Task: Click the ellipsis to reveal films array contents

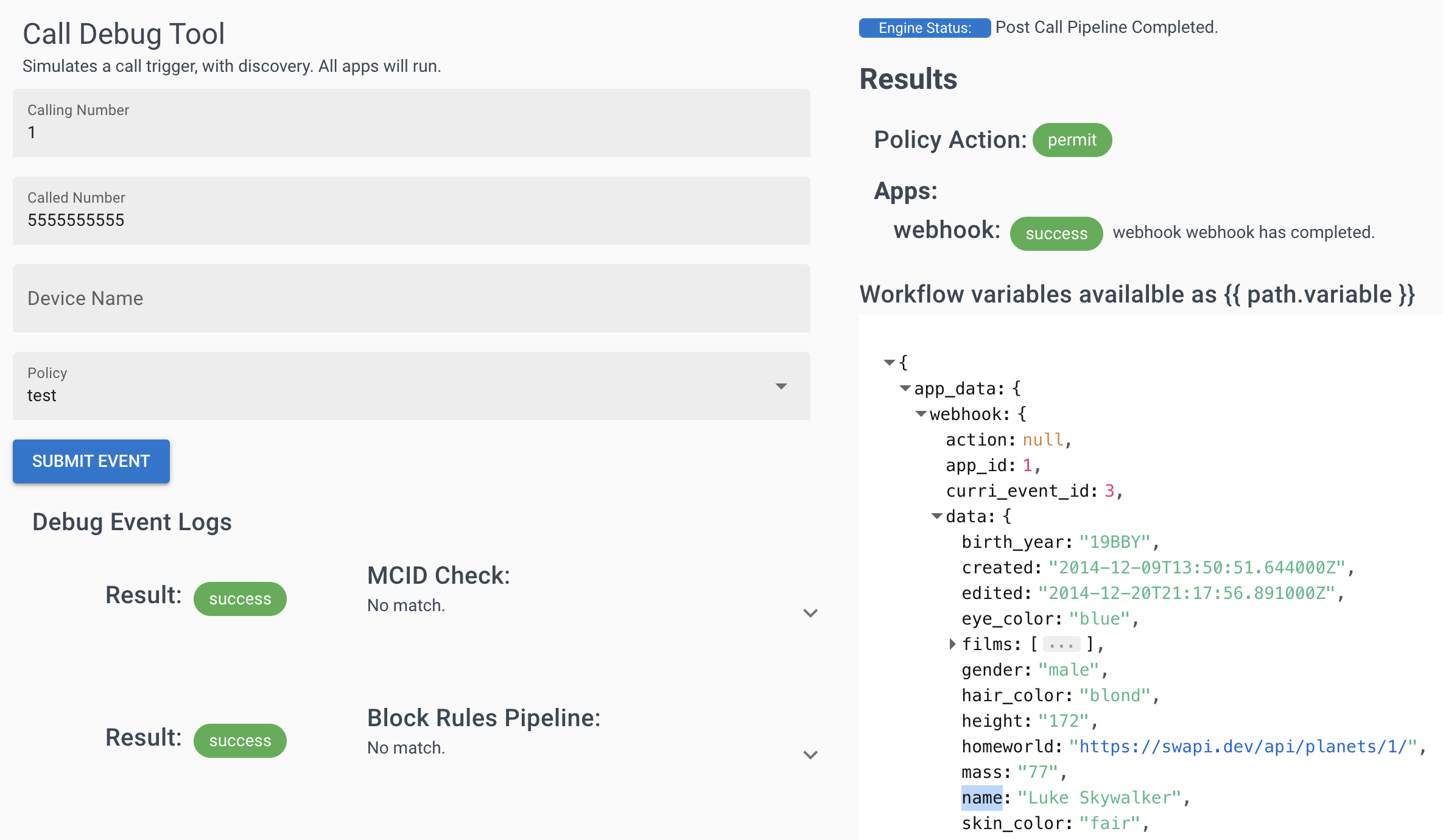Action: click(1062, 643)
